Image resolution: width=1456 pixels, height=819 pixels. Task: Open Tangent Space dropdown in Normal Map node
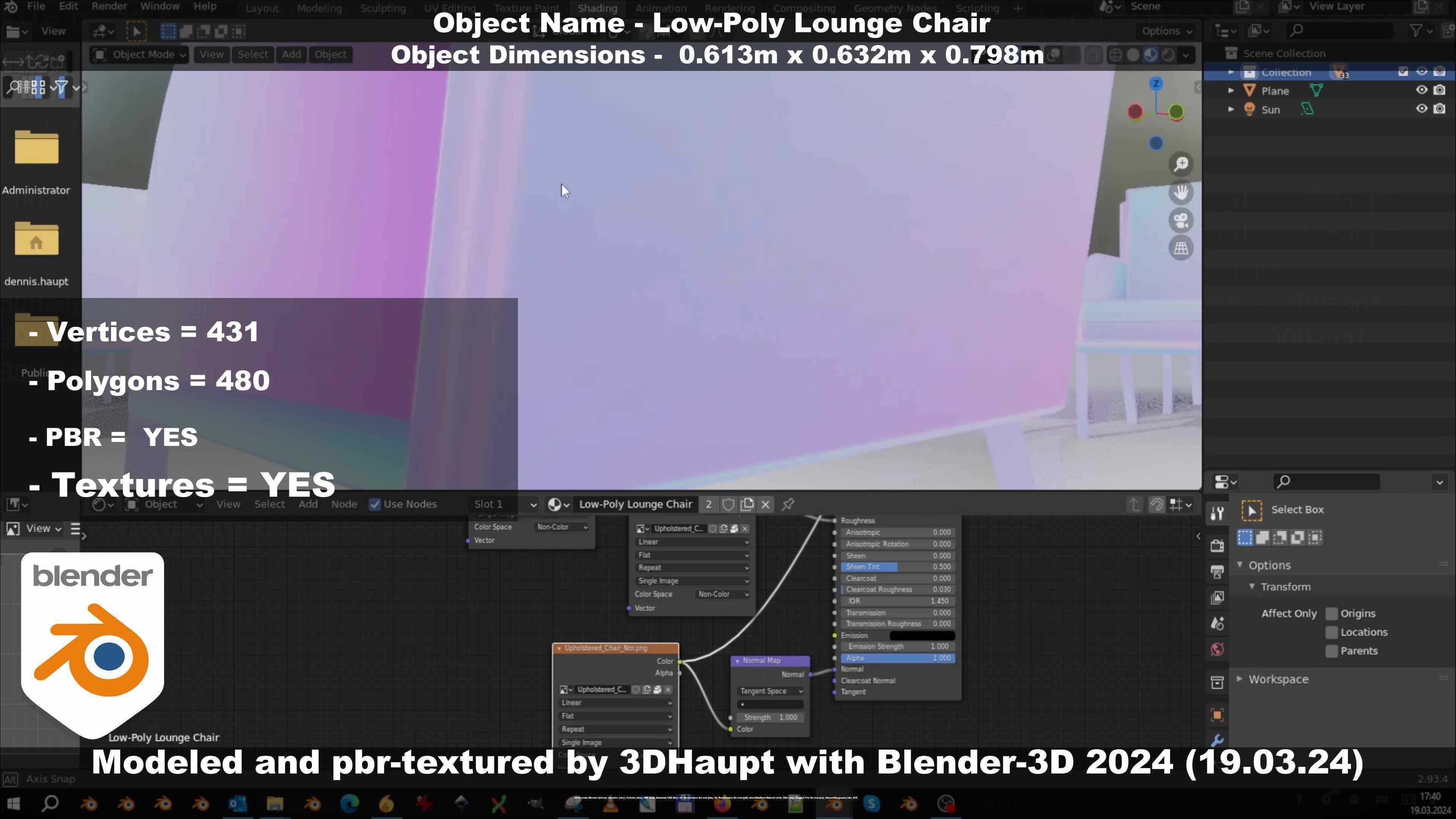point(770,692)
